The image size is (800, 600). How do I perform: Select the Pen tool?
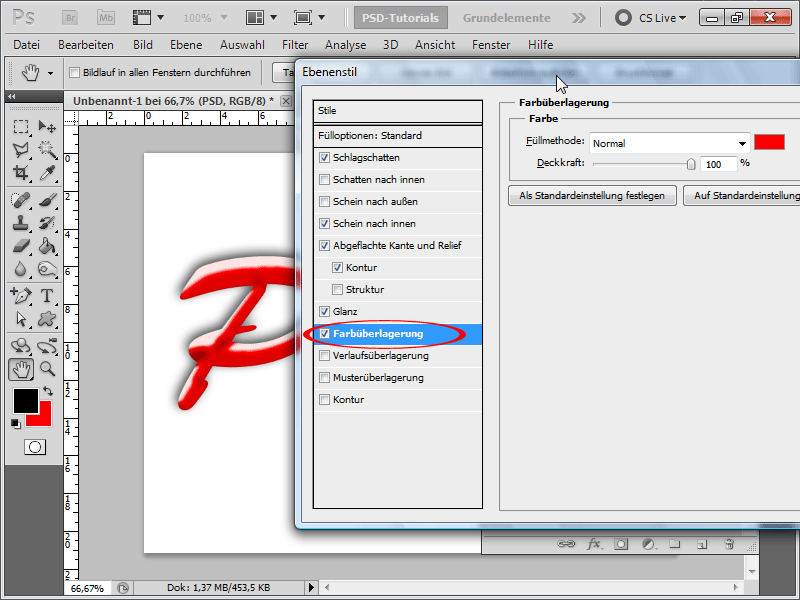pos(20,296)
